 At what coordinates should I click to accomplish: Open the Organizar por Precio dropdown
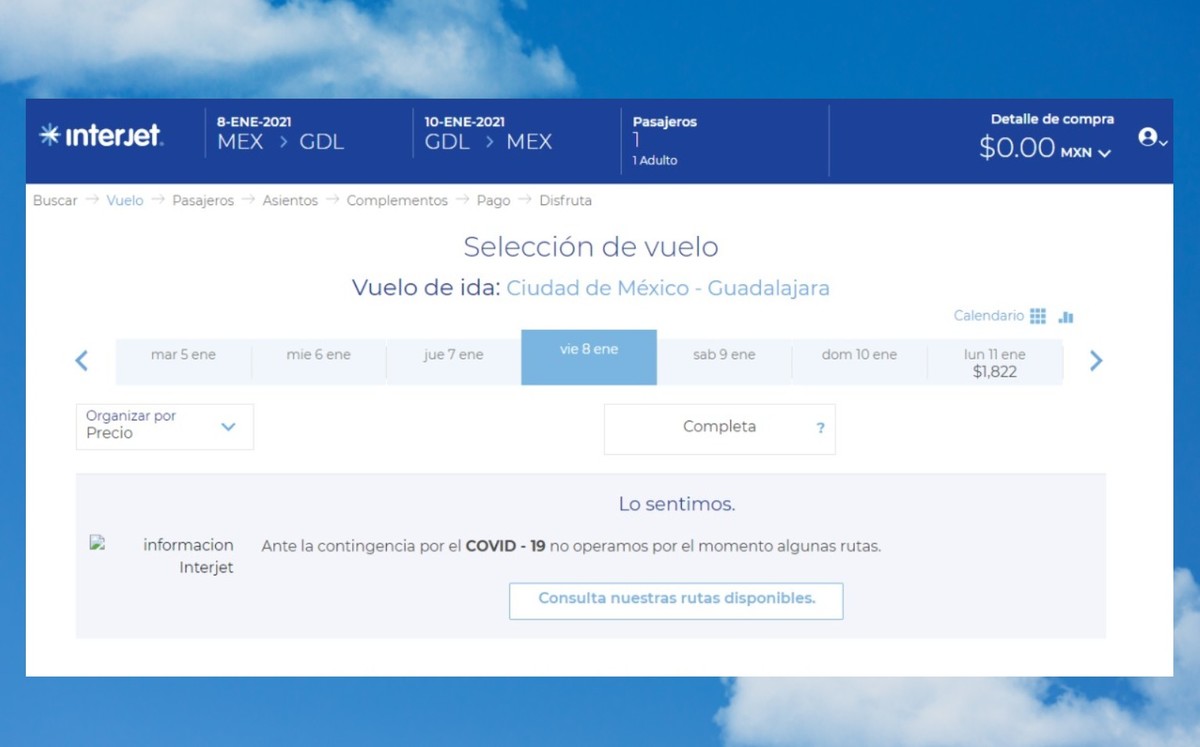click(165, 427)
